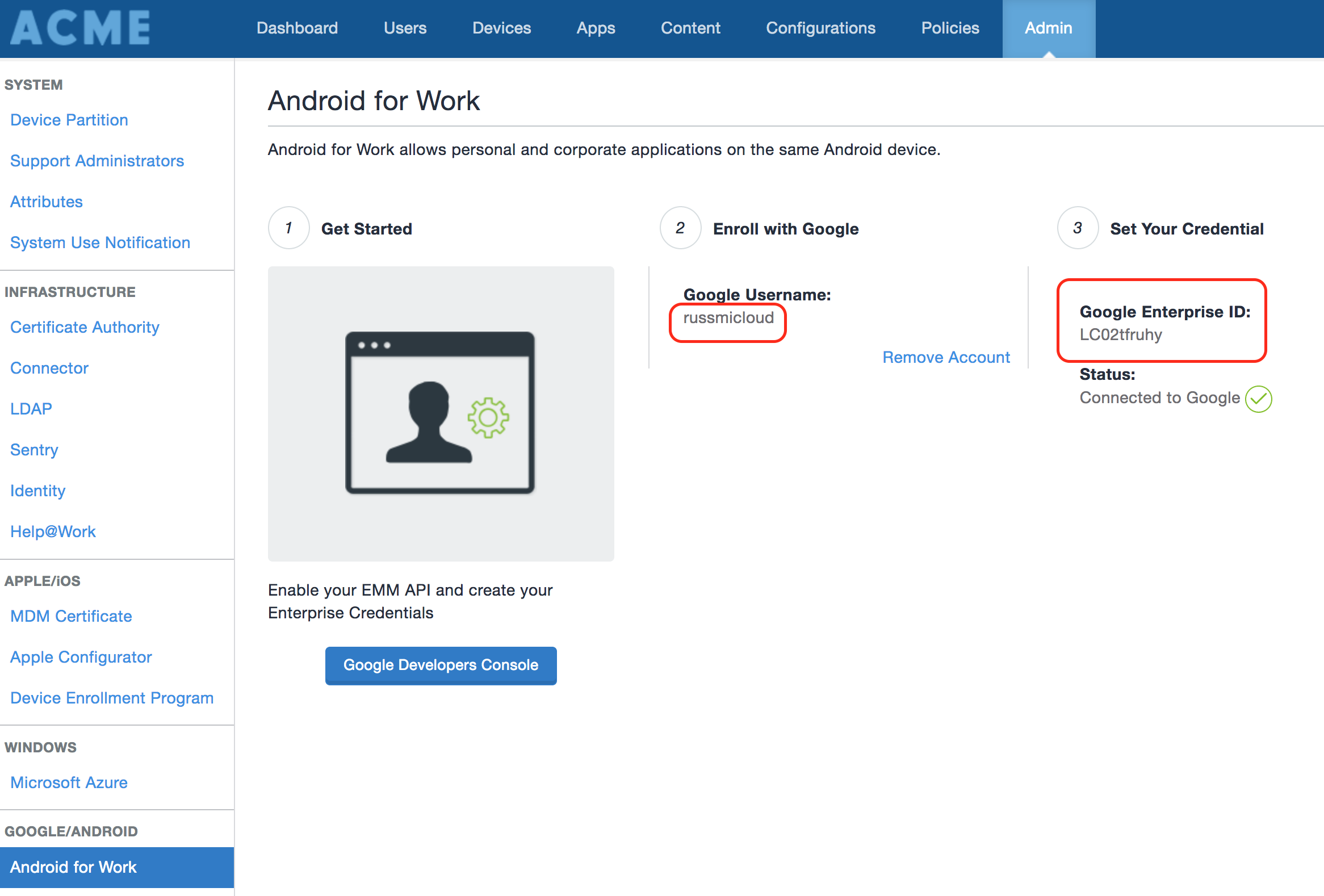1324x896 pixels.
Task: Click the green Connected to Google checkmark
Action: (x=1259, y=399)
